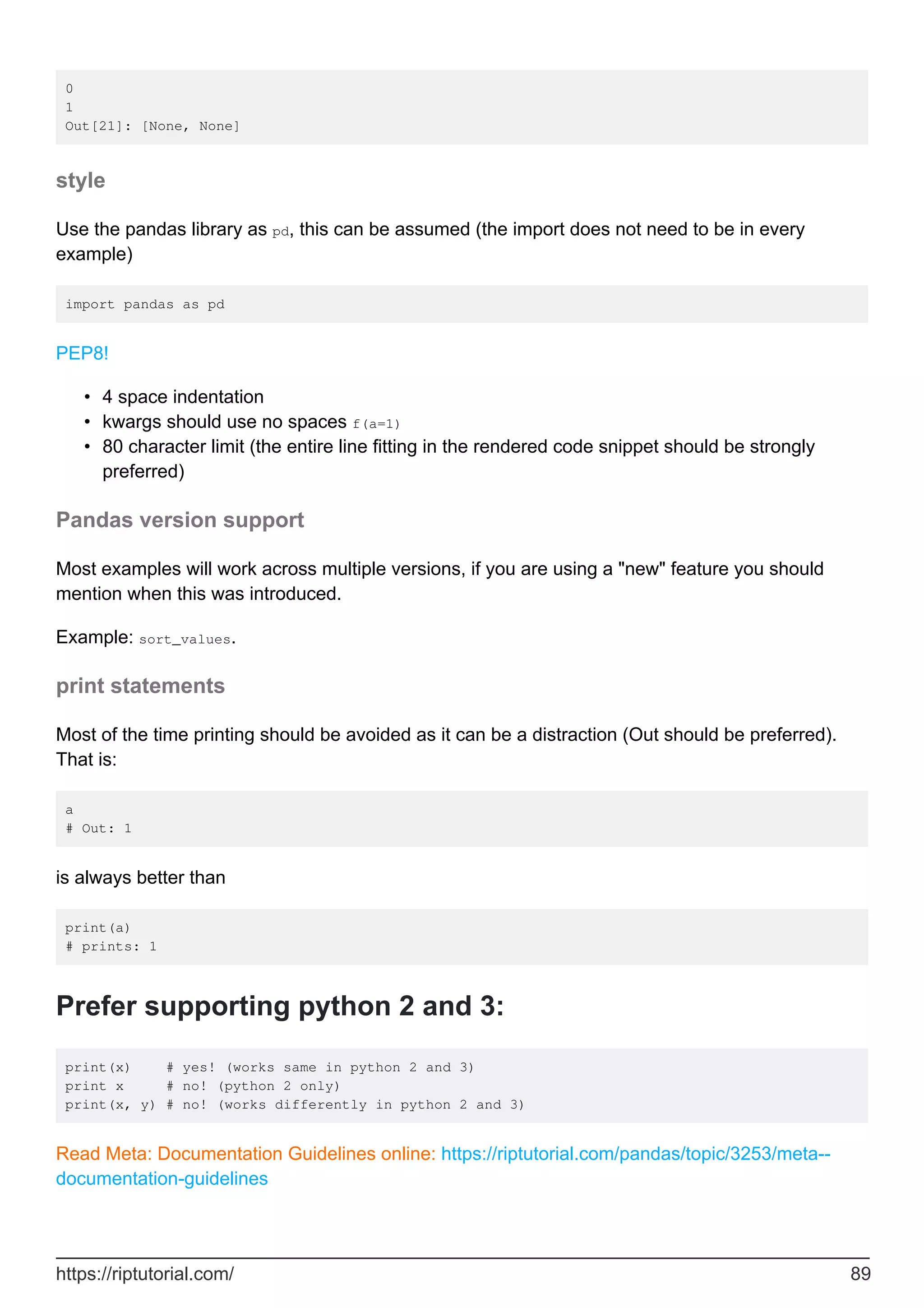This screenshot has height=1308, width=924.
Task: Click the 'is always better than' text
Action: tap(140, 877)
